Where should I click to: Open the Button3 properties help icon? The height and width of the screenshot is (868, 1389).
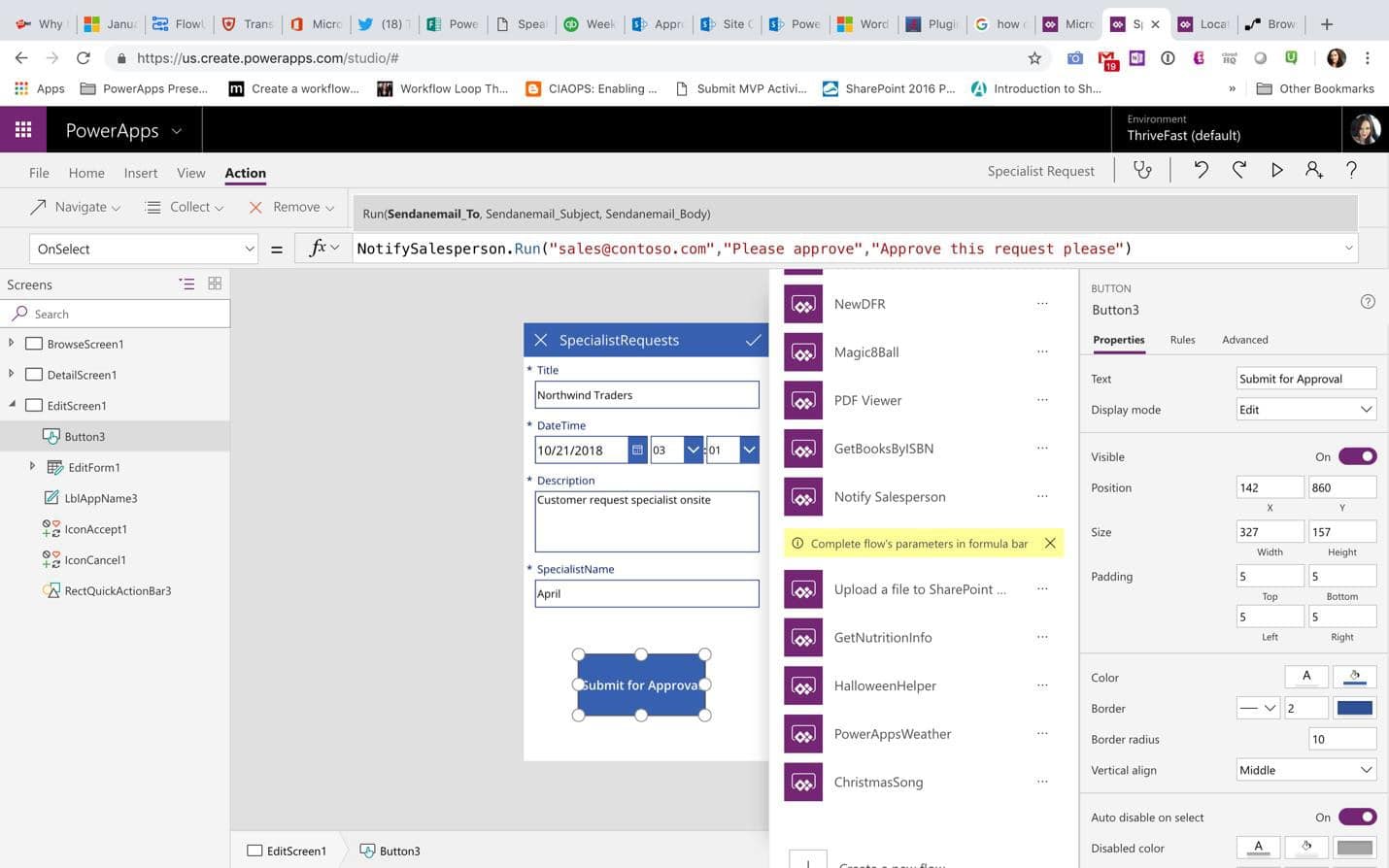[1368, 301]
